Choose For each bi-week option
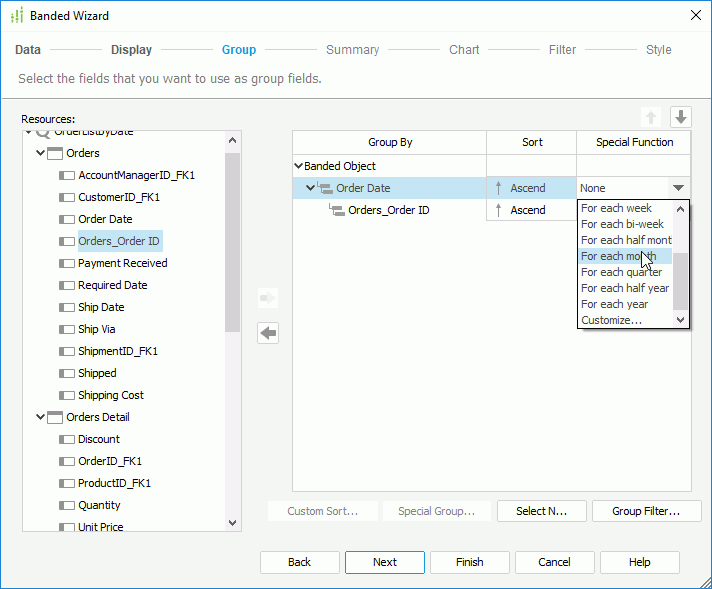 tap(625, 224)
